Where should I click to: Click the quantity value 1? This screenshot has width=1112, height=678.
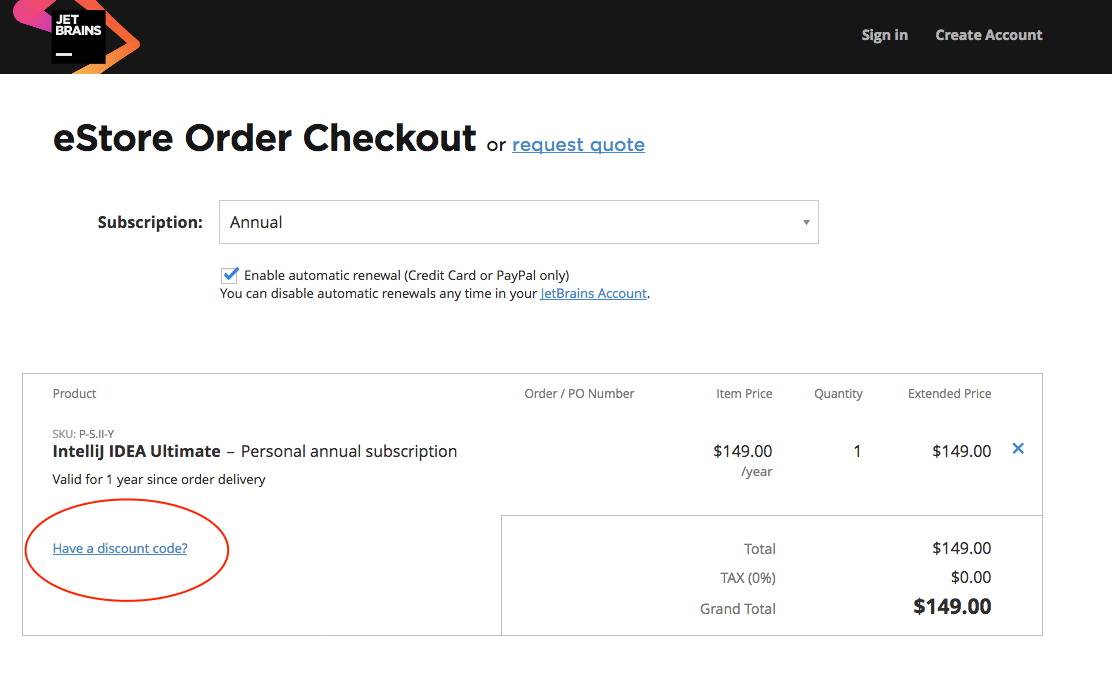click(x=857, y=452)
